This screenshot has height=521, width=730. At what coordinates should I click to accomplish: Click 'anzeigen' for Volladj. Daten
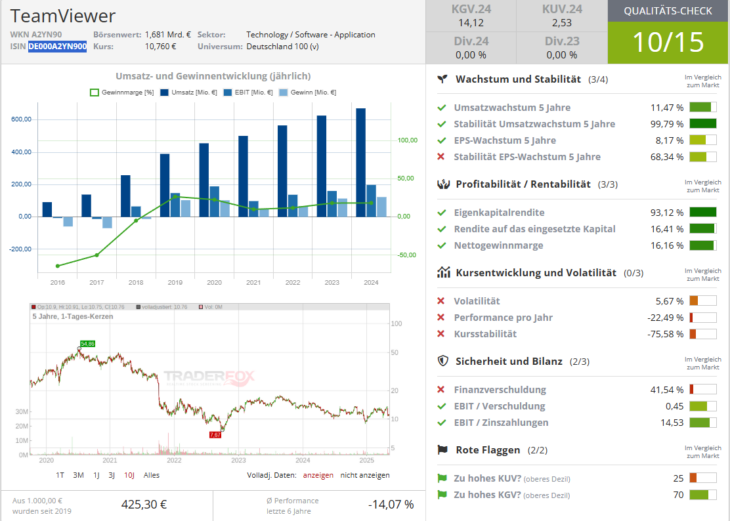click(x=318, y=475)
